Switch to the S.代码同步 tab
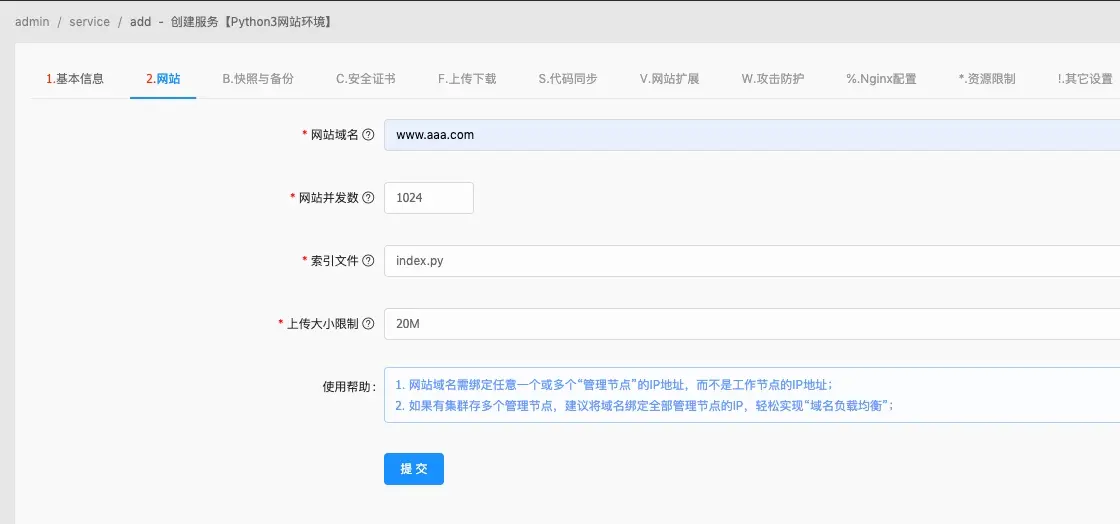 click(x=567, y=79)
